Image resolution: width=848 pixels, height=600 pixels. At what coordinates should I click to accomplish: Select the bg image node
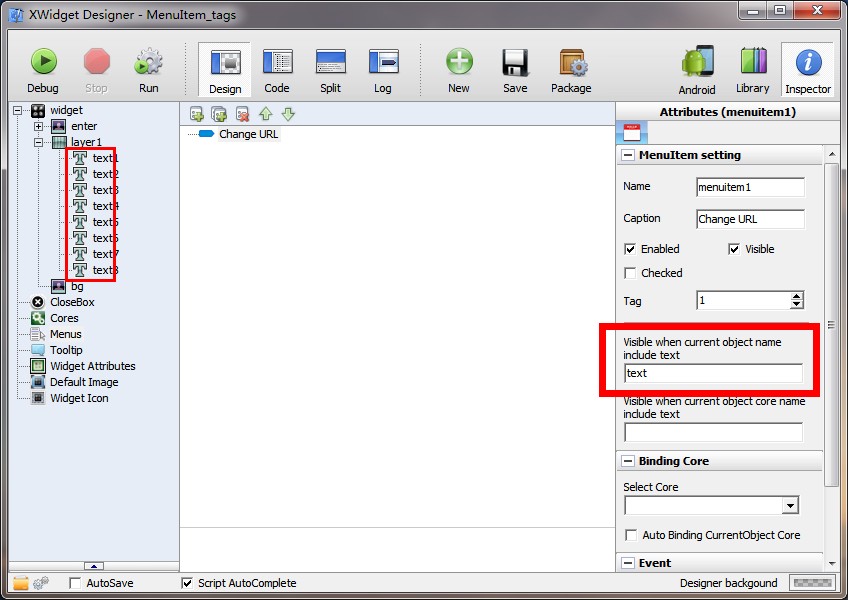68,286
